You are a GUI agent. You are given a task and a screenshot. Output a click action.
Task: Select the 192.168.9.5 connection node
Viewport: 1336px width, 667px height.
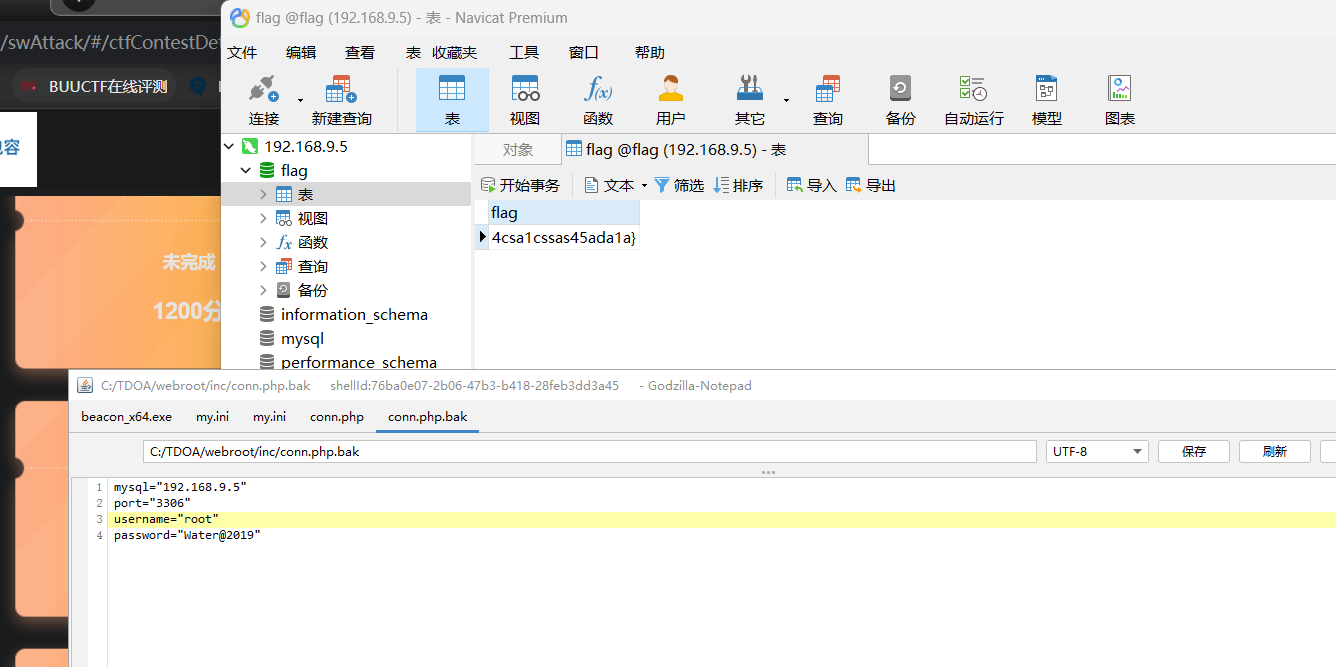306,146
